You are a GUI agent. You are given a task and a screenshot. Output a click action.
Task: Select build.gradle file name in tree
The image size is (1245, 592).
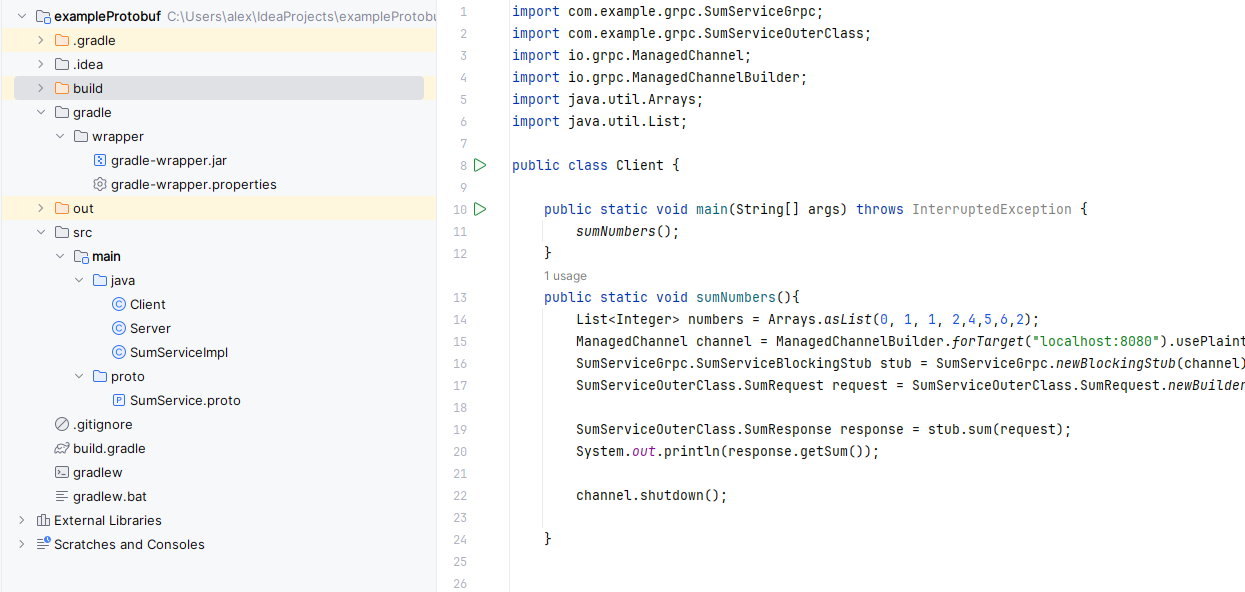pyautogui.click(x=109, y=449)
